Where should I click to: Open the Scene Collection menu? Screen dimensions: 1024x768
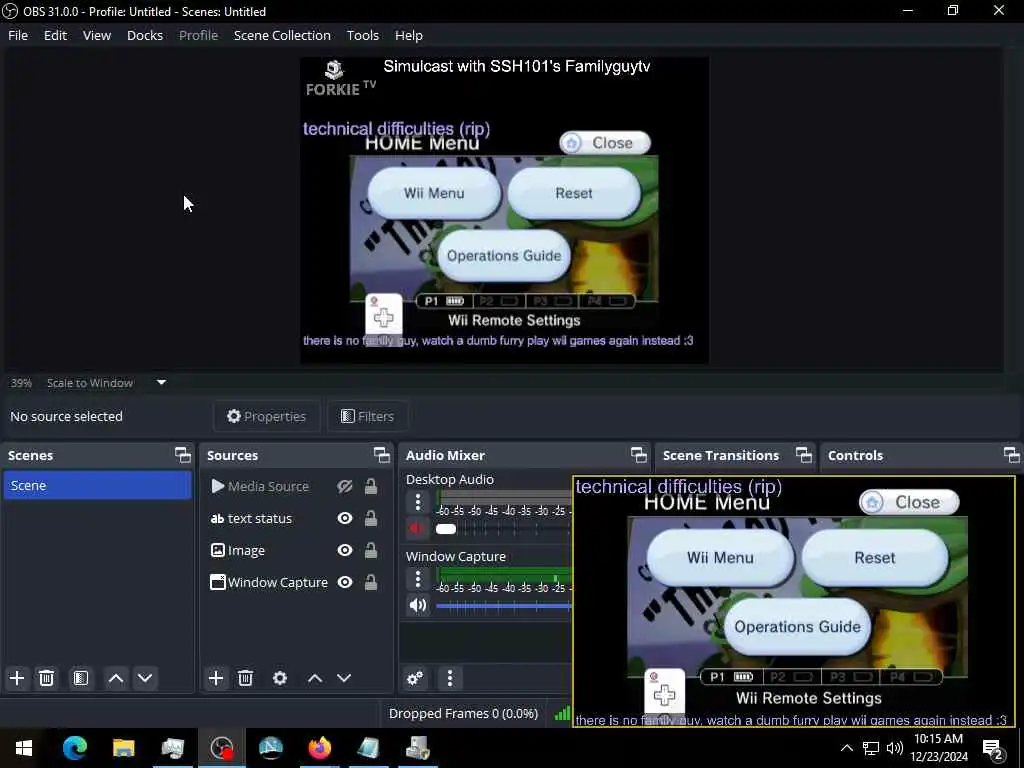coord(282,35)
